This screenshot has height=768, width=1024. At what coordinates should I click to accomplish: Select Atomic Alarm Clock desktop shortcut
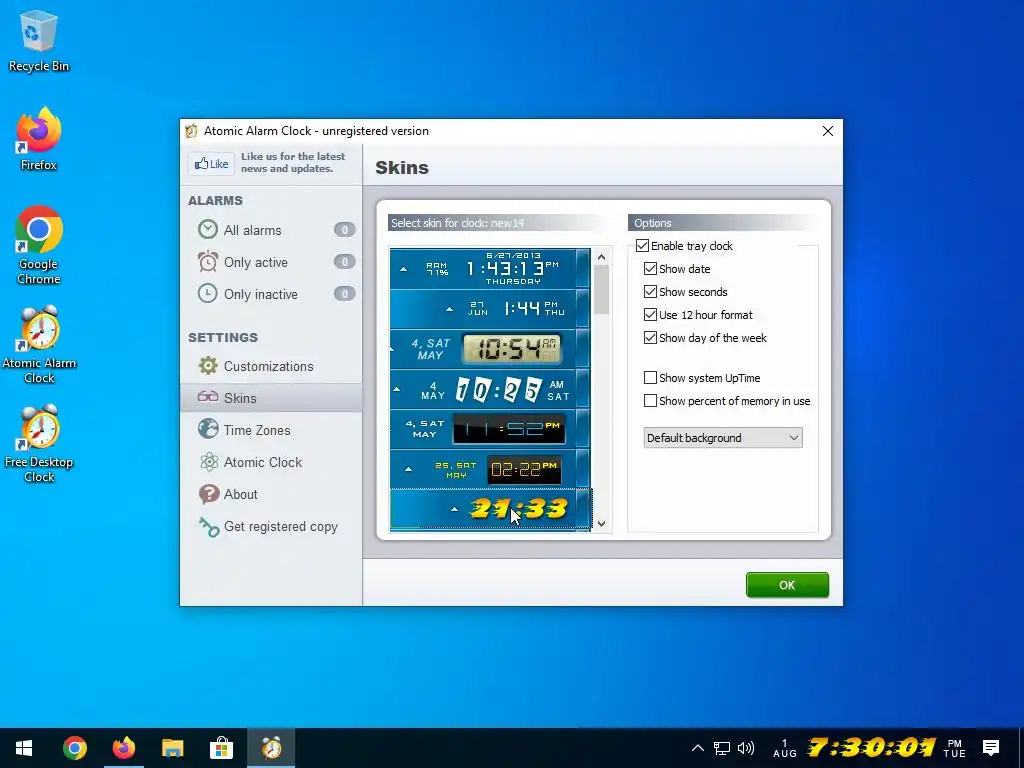pos(39,345)
